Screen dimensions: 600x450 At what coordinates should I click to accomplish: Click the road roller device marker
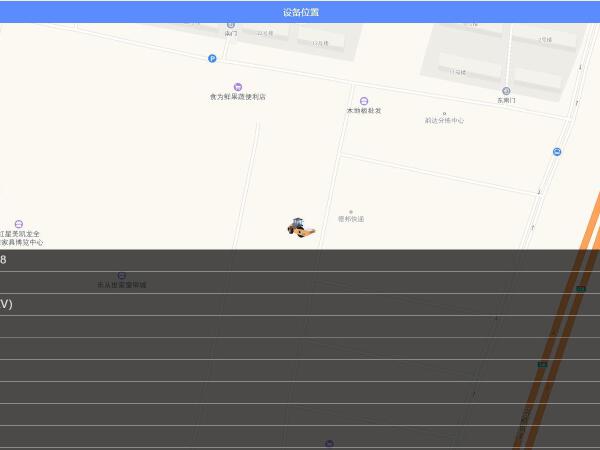click(300, 228)
